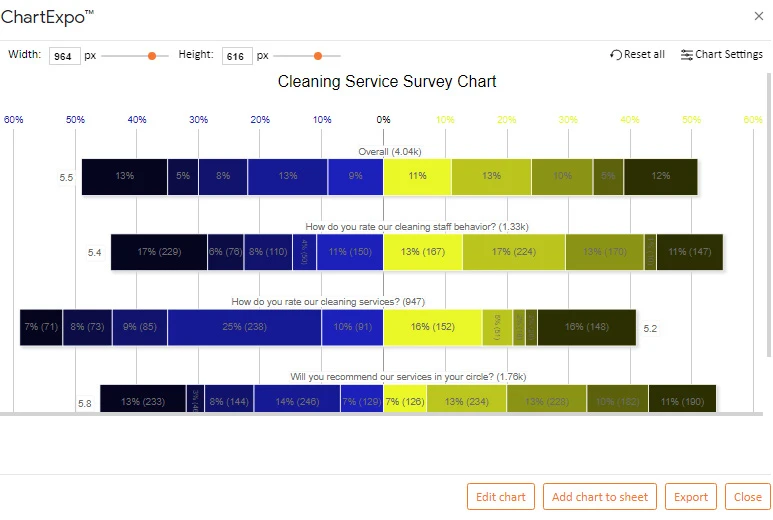Select the 25% (238) segment
This screenshot has height=520, width=773.
[245, 327]
